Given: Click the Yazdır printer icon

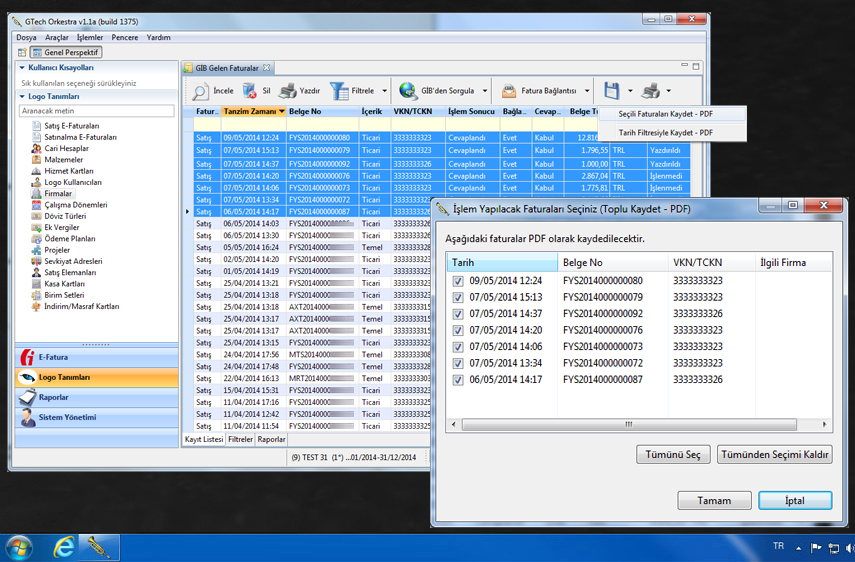Looking at the screenshot, I should pos(287,91).
